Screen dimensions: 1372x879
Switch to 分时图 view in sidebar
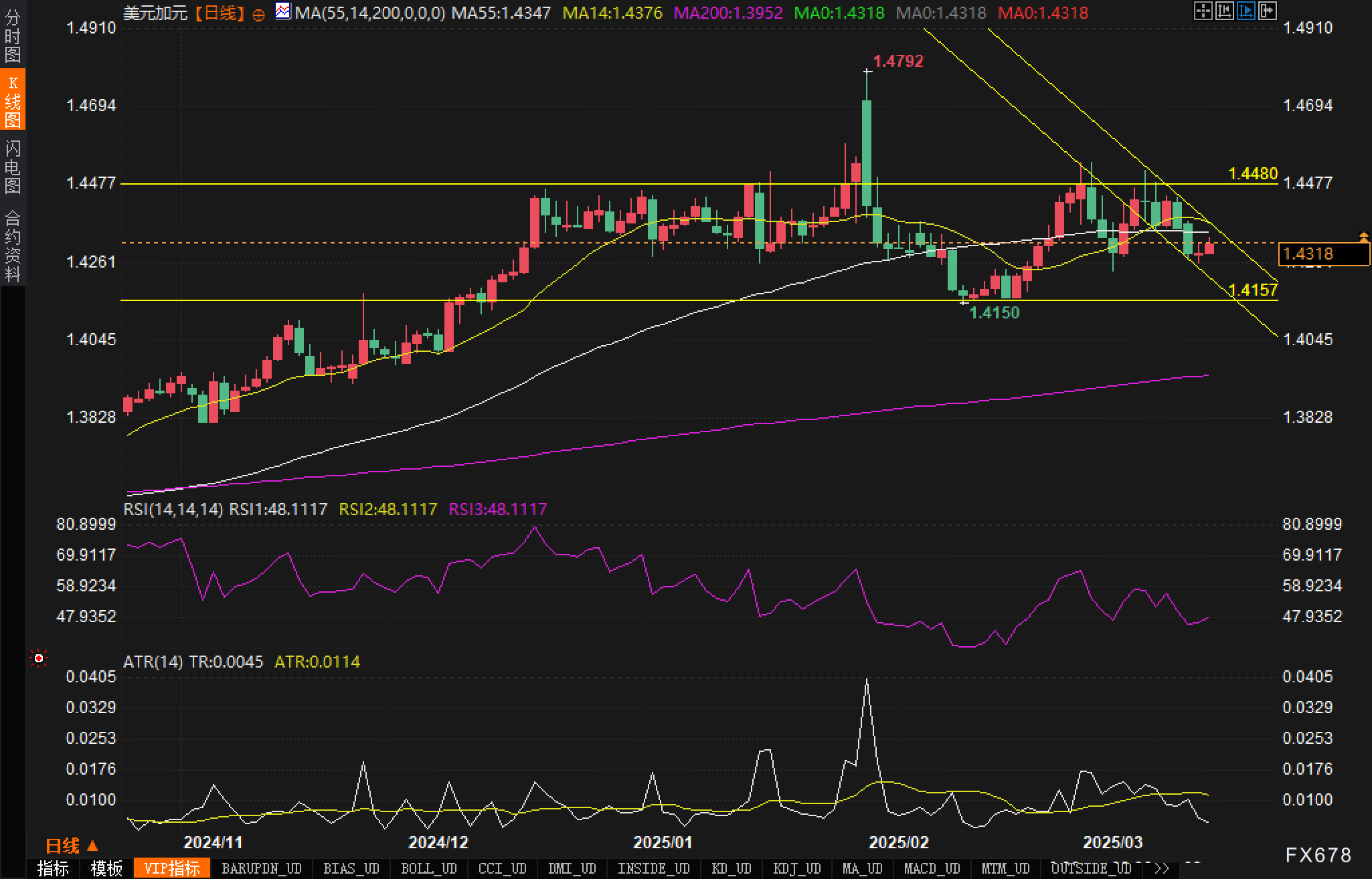13,36
